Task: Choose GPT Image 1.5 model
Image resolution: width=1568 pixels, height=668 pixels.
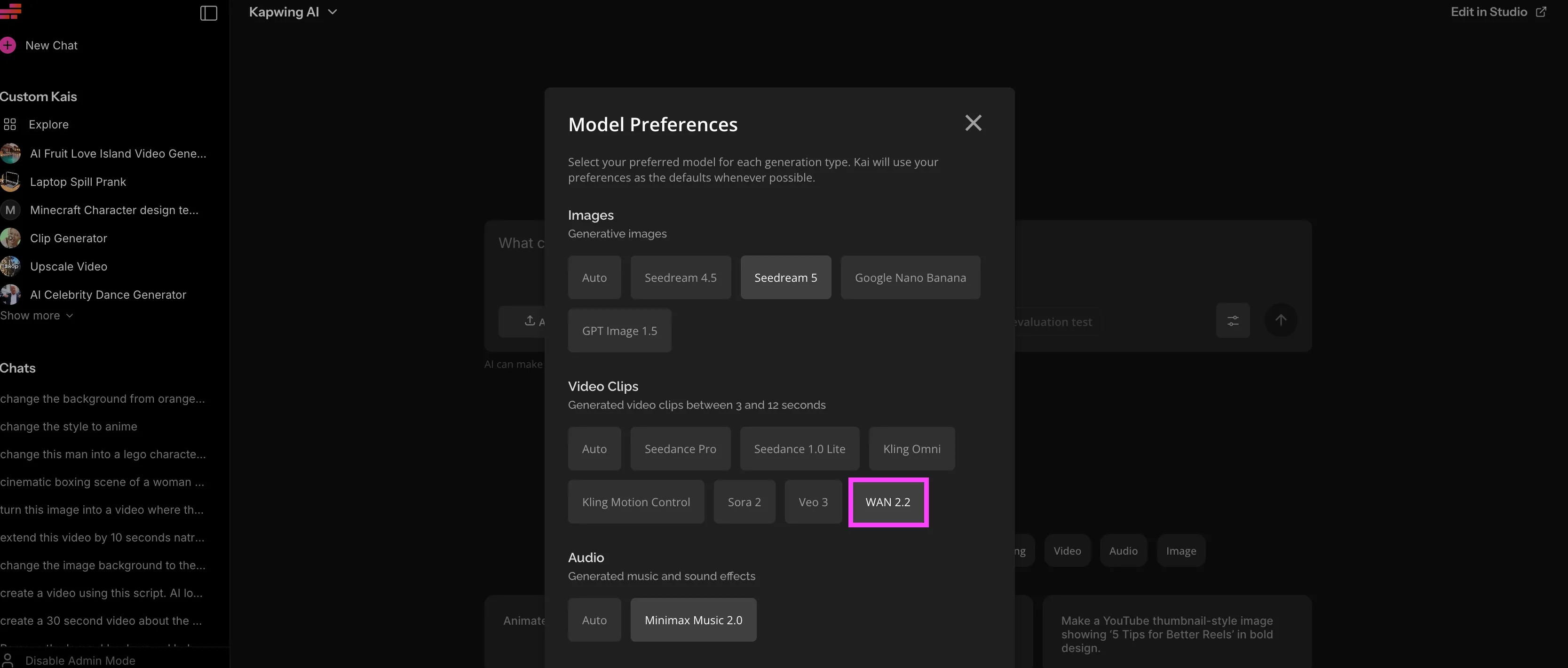Action: [x=619, y=331]
